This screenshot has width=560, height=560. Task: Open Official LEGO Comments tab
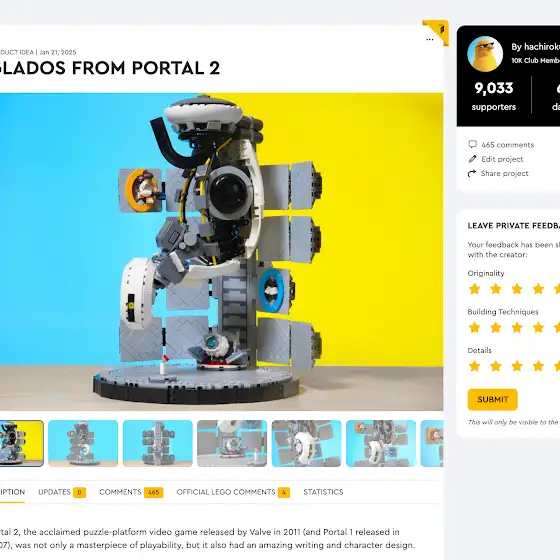coord(233,492)
